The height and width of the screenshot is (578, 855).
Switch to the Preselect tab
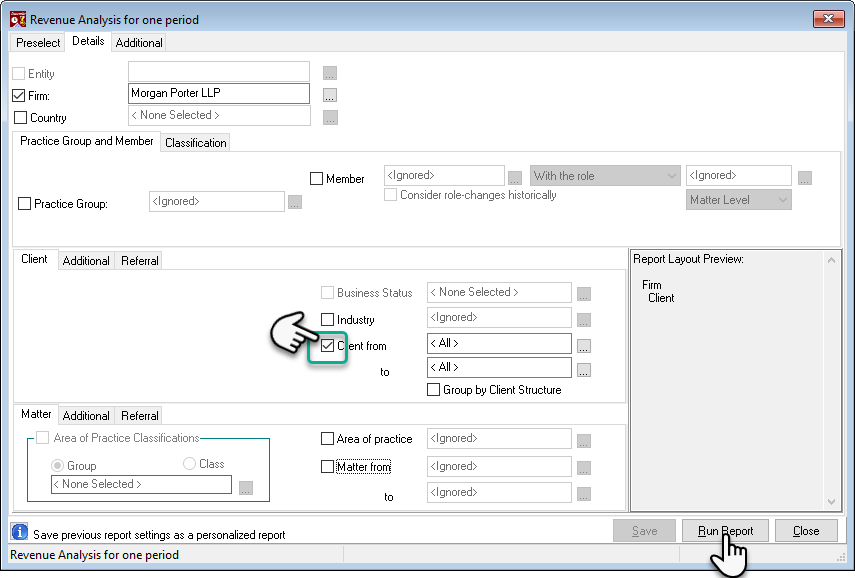click(x=38, y=43)
